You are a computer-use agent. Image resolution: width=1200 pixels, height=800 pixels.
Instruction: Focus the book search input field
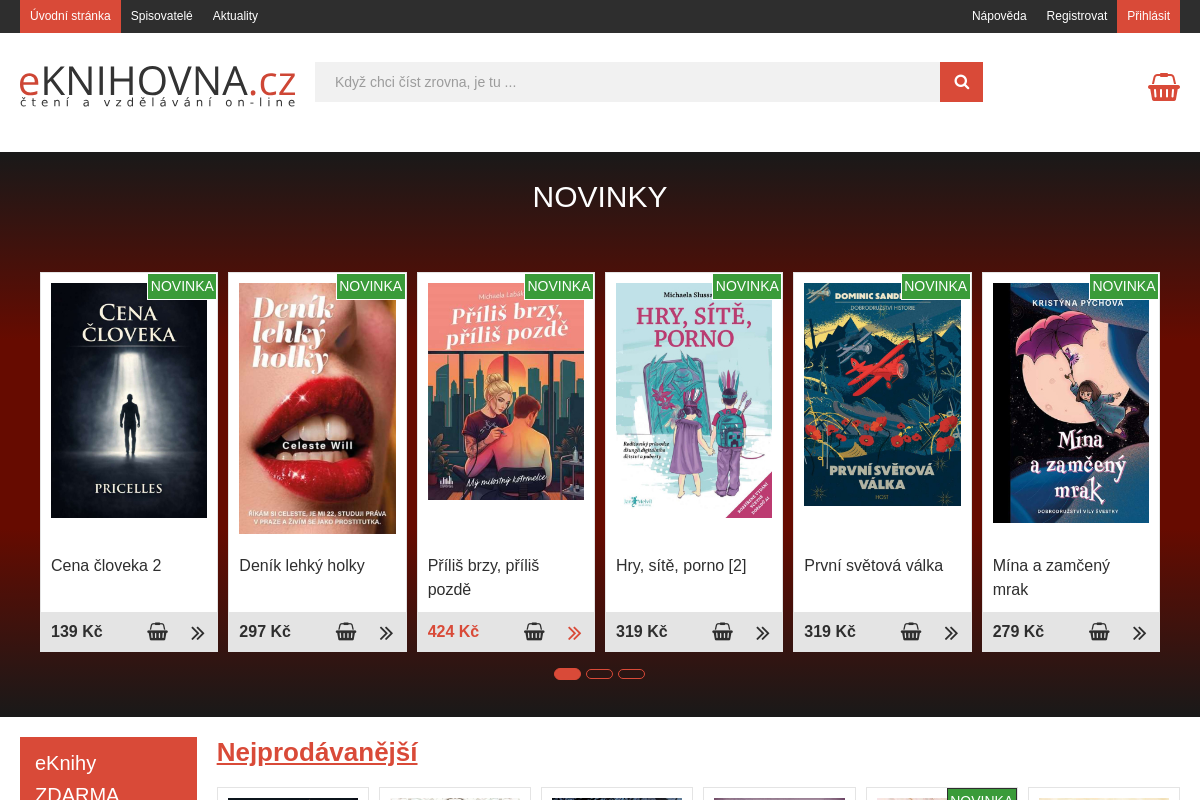click(627, 82)
